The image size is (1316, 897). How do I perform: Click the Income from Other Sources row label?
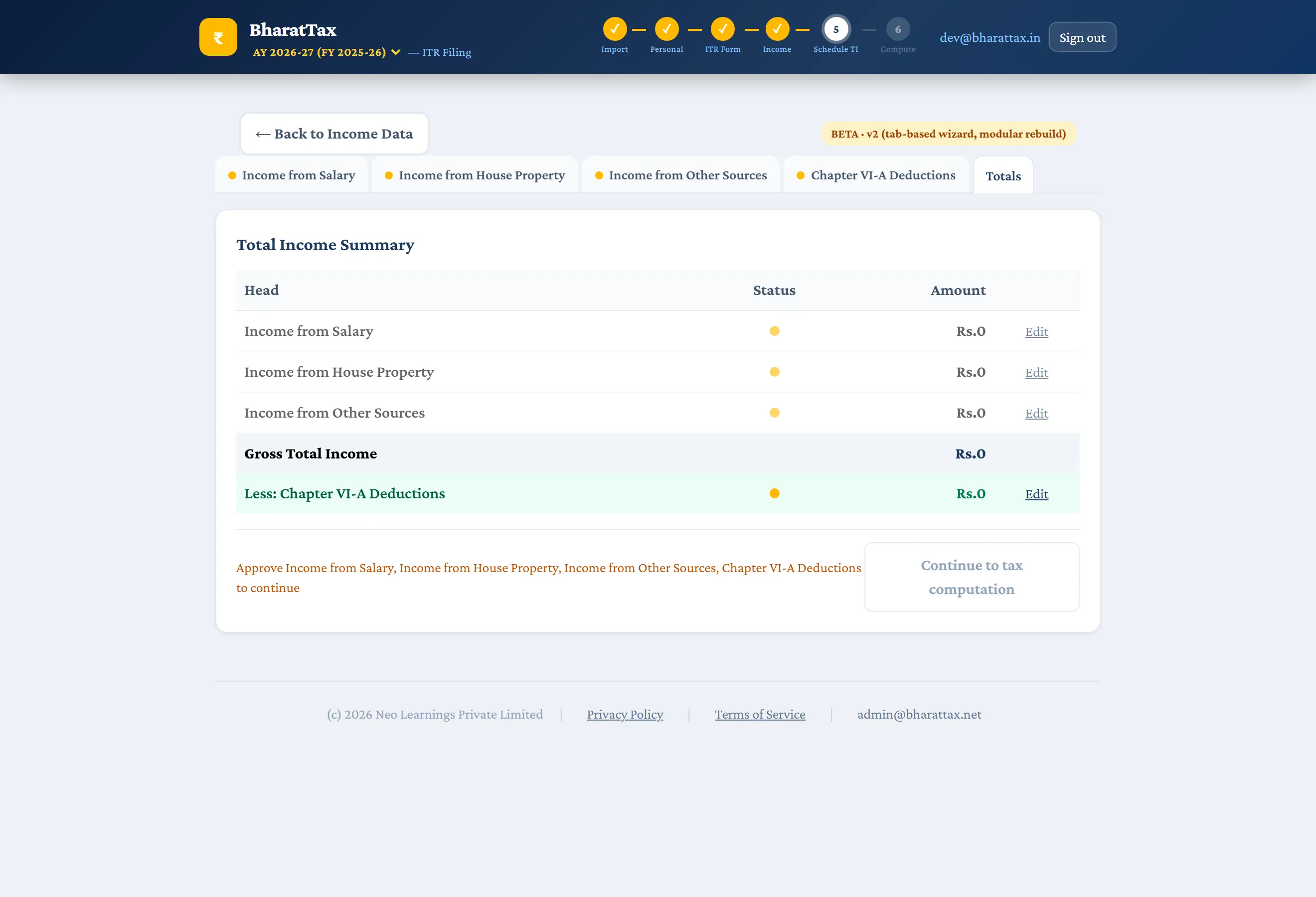(334, 413)
